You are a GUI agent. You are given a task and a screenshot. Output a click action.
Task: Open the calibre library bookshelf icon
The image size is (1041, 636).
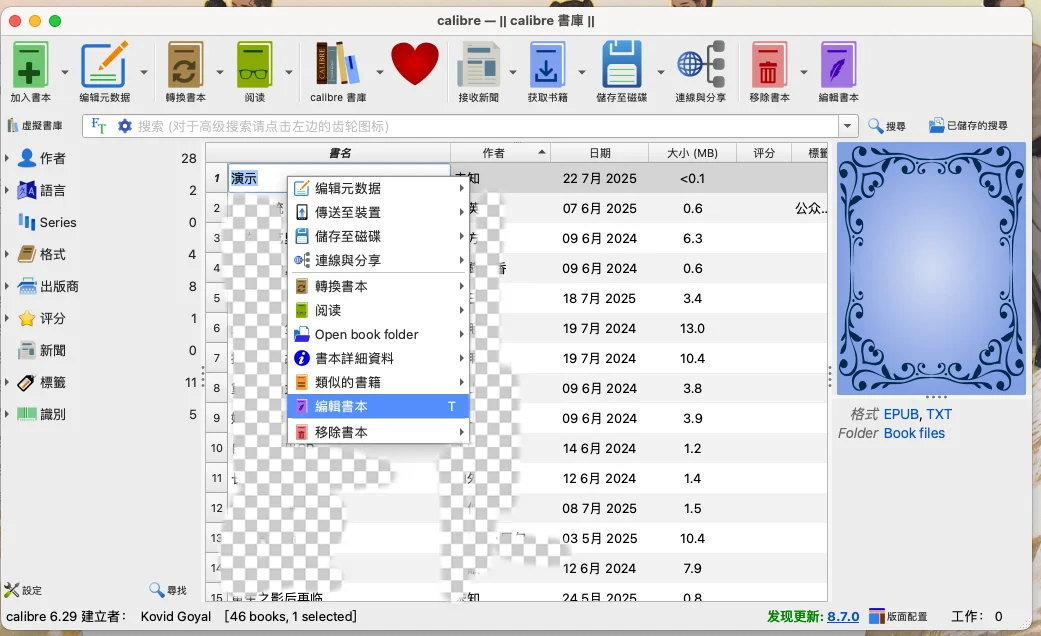point(337,64)
